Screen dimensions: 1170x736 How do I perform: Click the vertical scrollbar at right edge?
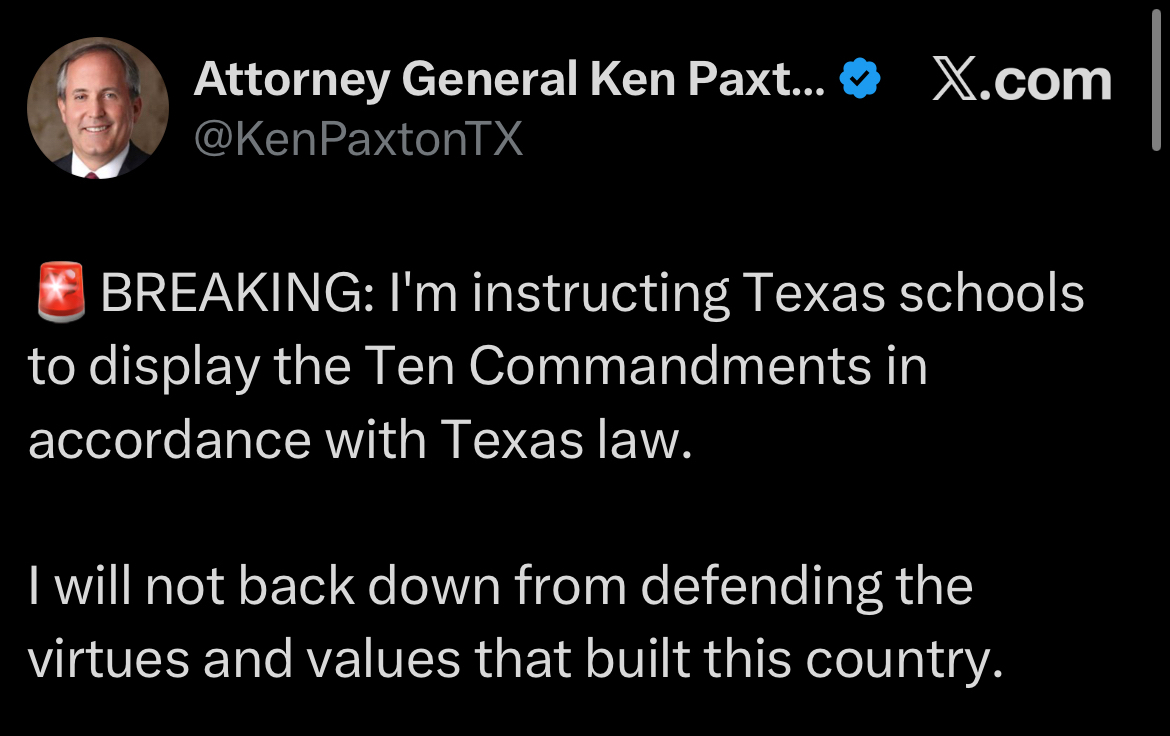(x=1157, y=80)
